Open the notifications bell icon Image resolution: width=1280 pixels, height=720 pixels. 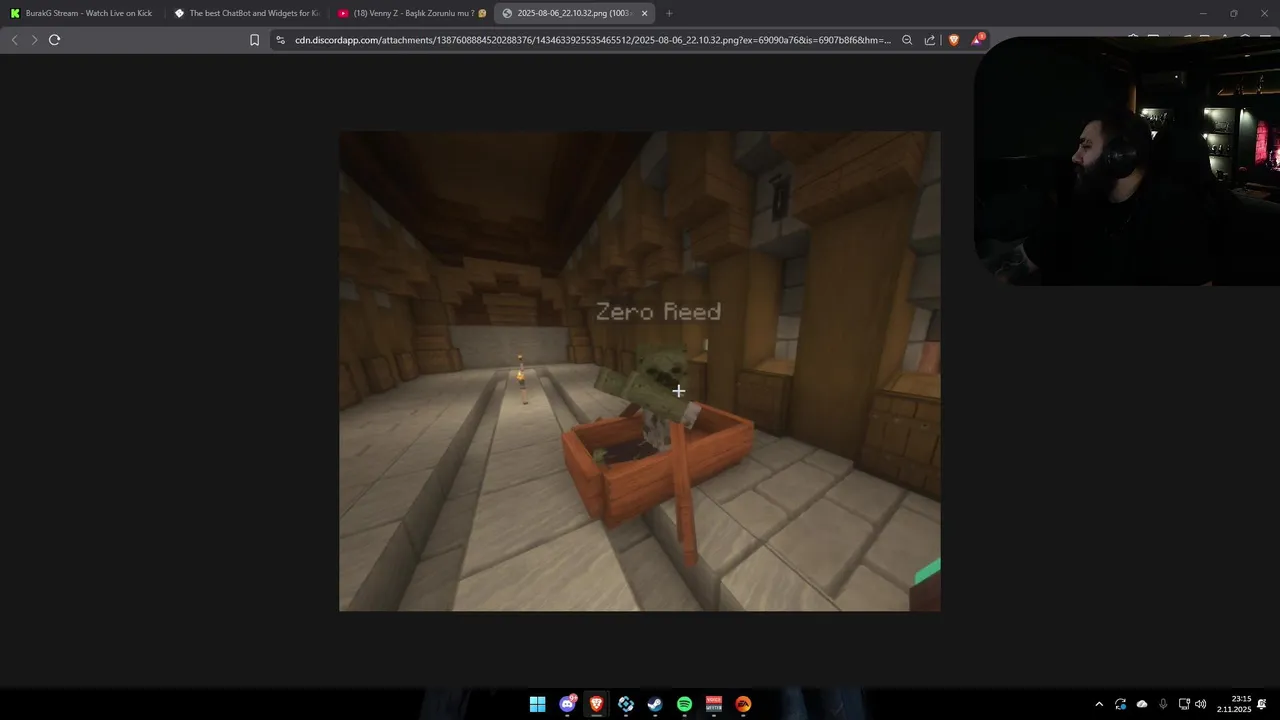coord(1262,704)
